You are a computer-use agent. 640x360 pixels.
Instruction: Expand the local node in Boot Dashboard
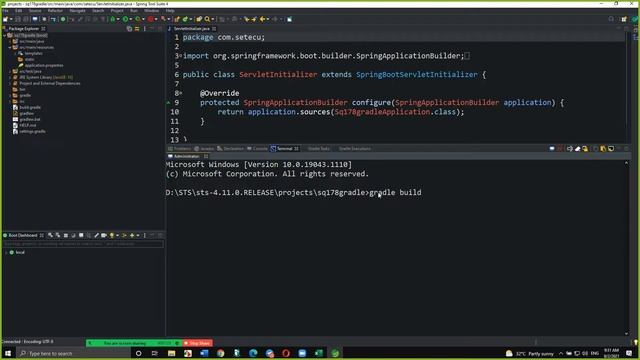(x=6, y=253)
